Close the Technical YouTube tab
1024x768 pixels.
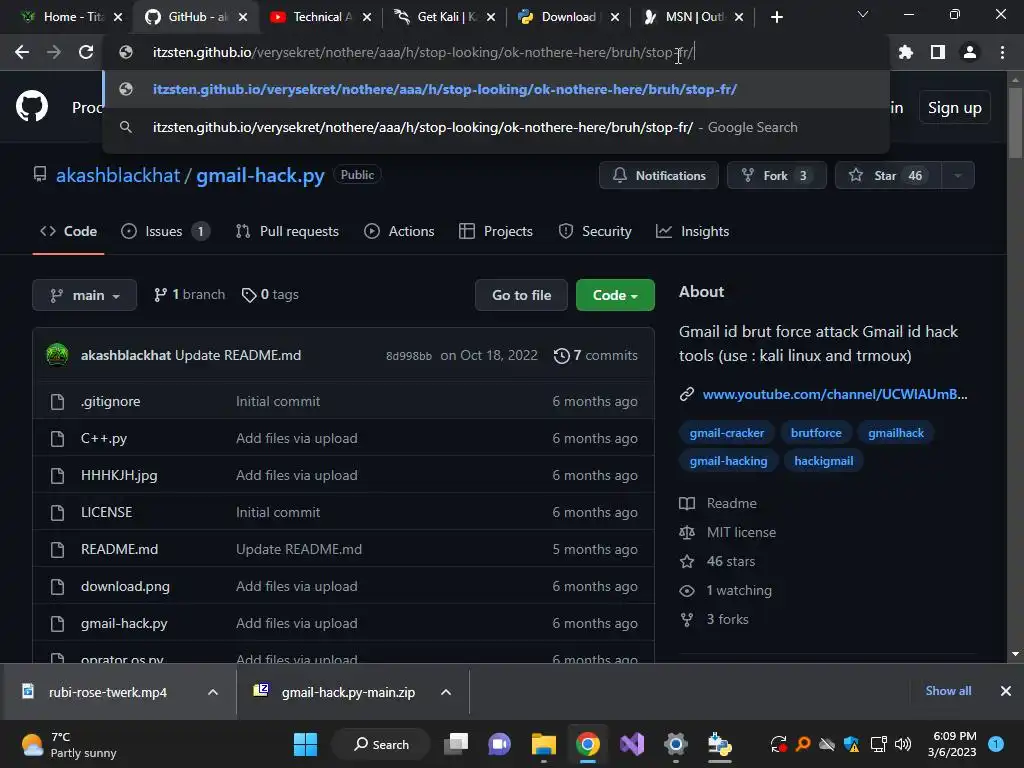coord(367,17)
